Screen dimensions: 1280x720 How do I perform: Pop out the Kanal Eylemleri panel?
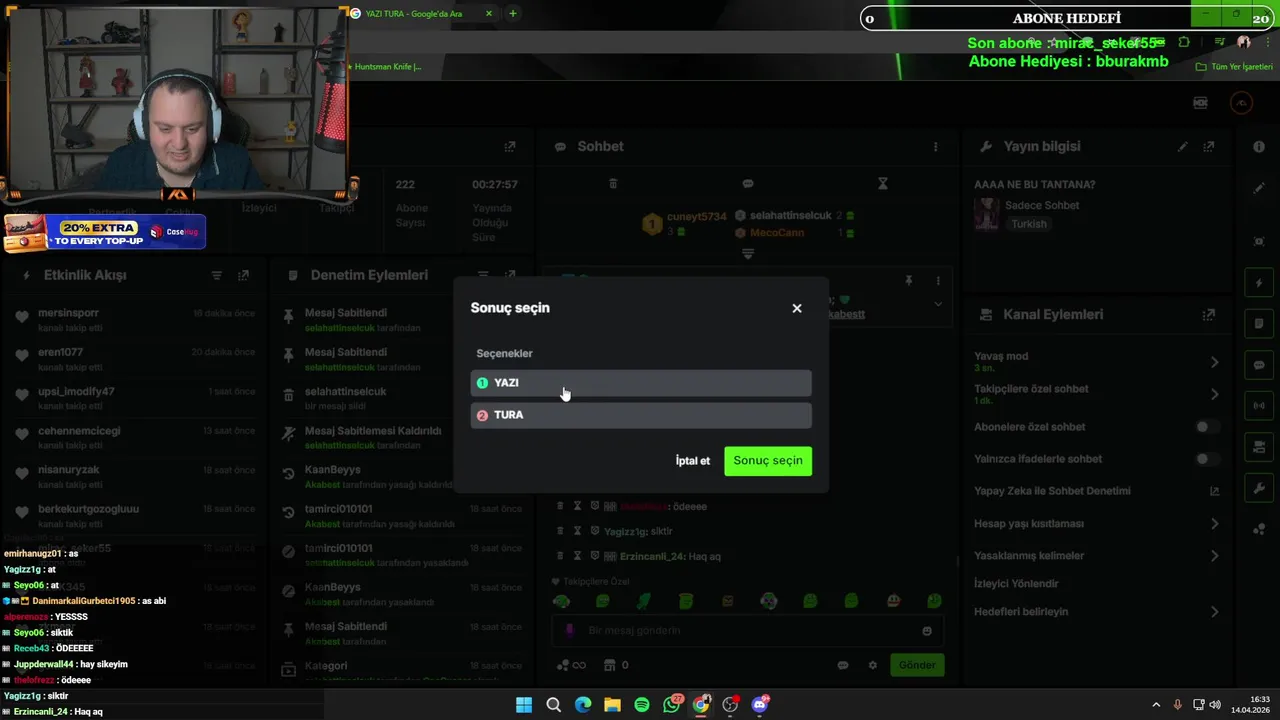[x=1208, y=315]
